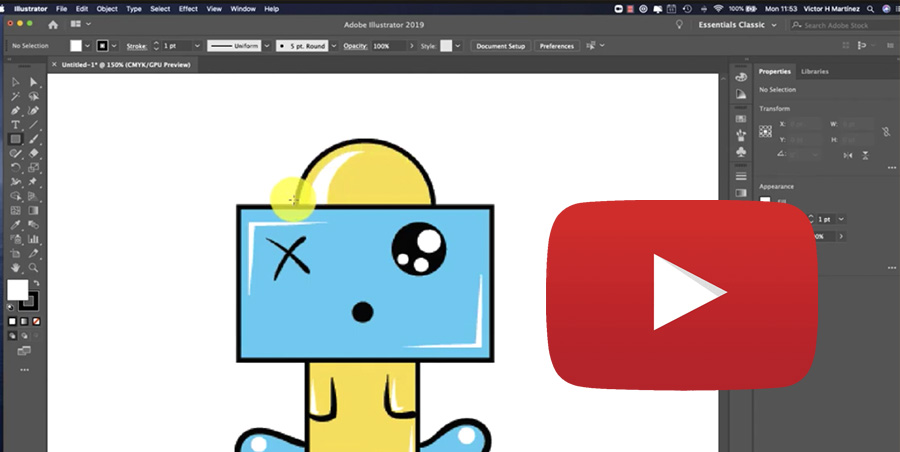Expand the Opacity 100% arrow
The image size is (900, 452).
412,46
